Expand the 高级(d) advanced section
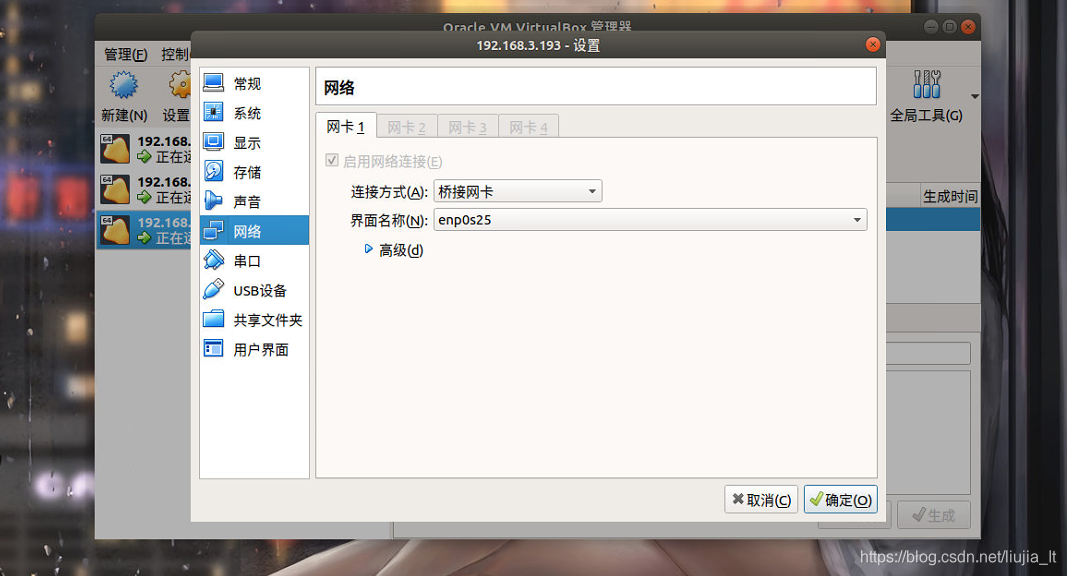Viewport: 1067px width, 576px height. (368, 249)
